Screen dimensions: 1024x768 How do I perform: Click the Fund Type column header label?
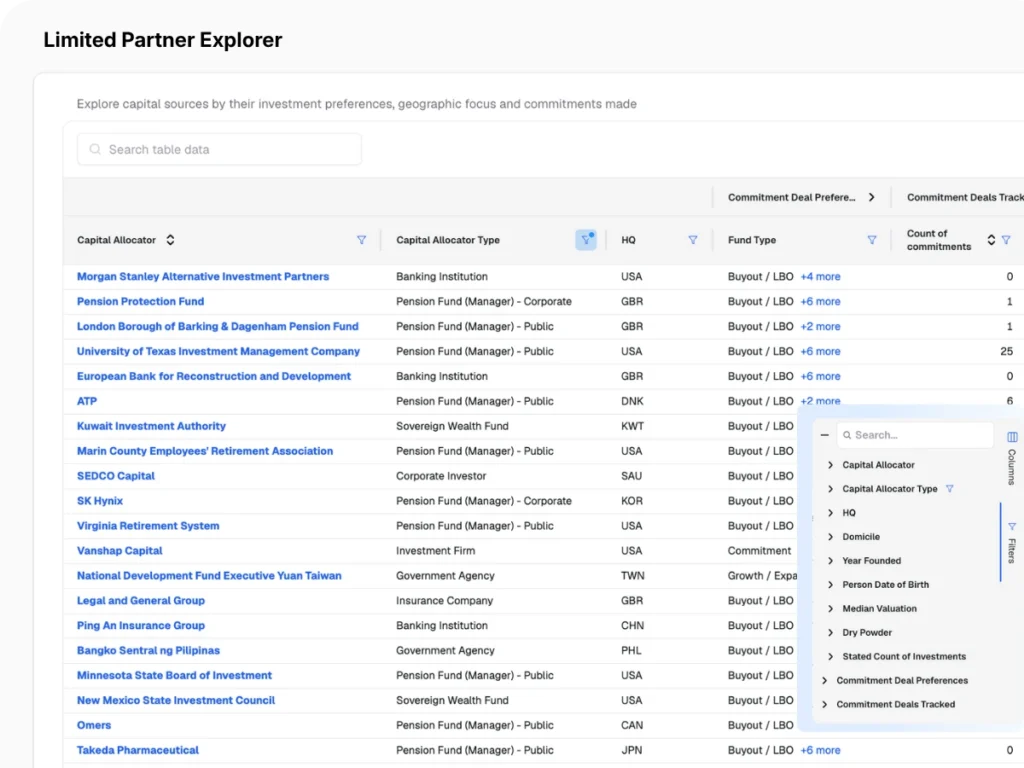point(752,240)
